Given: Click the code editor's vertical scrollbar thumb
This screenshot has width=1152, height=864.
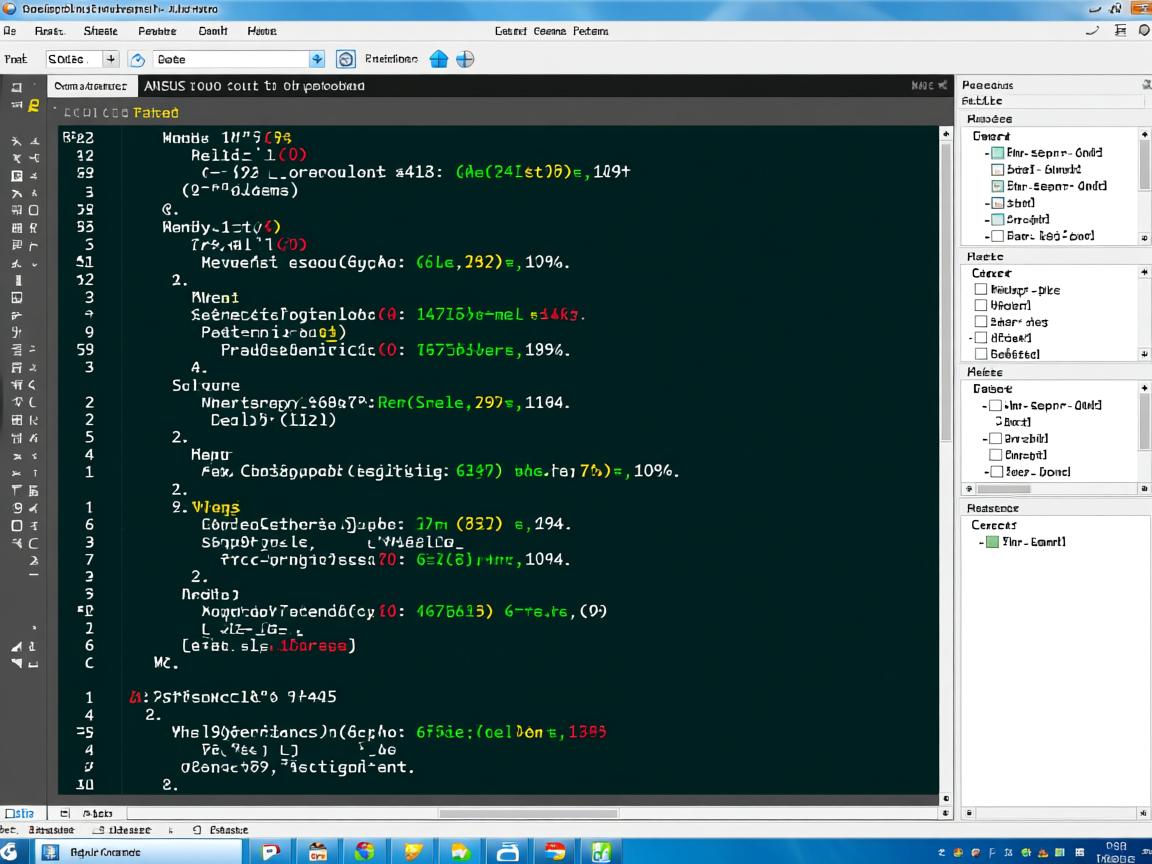Looking at the screenshot, I should pyautogui.click(x=946, y=290).
